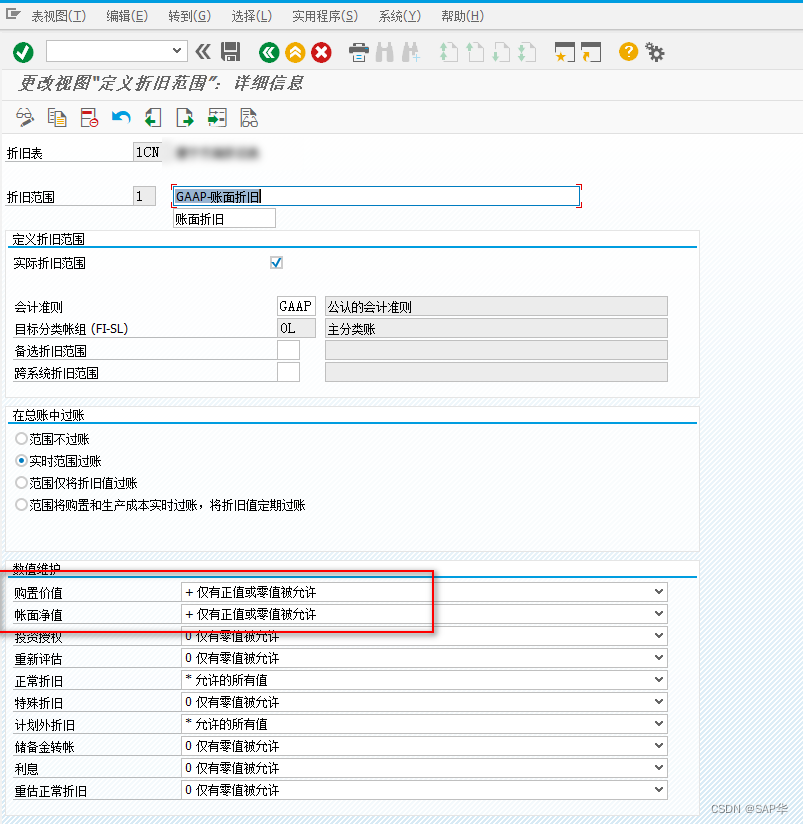Click the Save icon in the toolbar
The width and height of the screenshot is (803, 824).
coord(230,52)
